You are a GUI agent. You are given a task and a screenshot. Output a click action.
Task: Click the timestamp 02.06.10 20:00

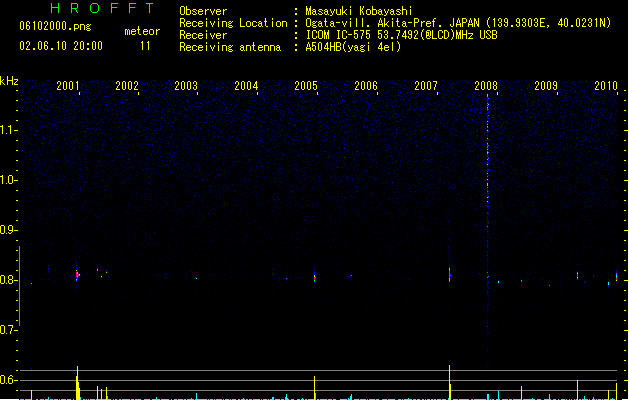pos(61,46)
